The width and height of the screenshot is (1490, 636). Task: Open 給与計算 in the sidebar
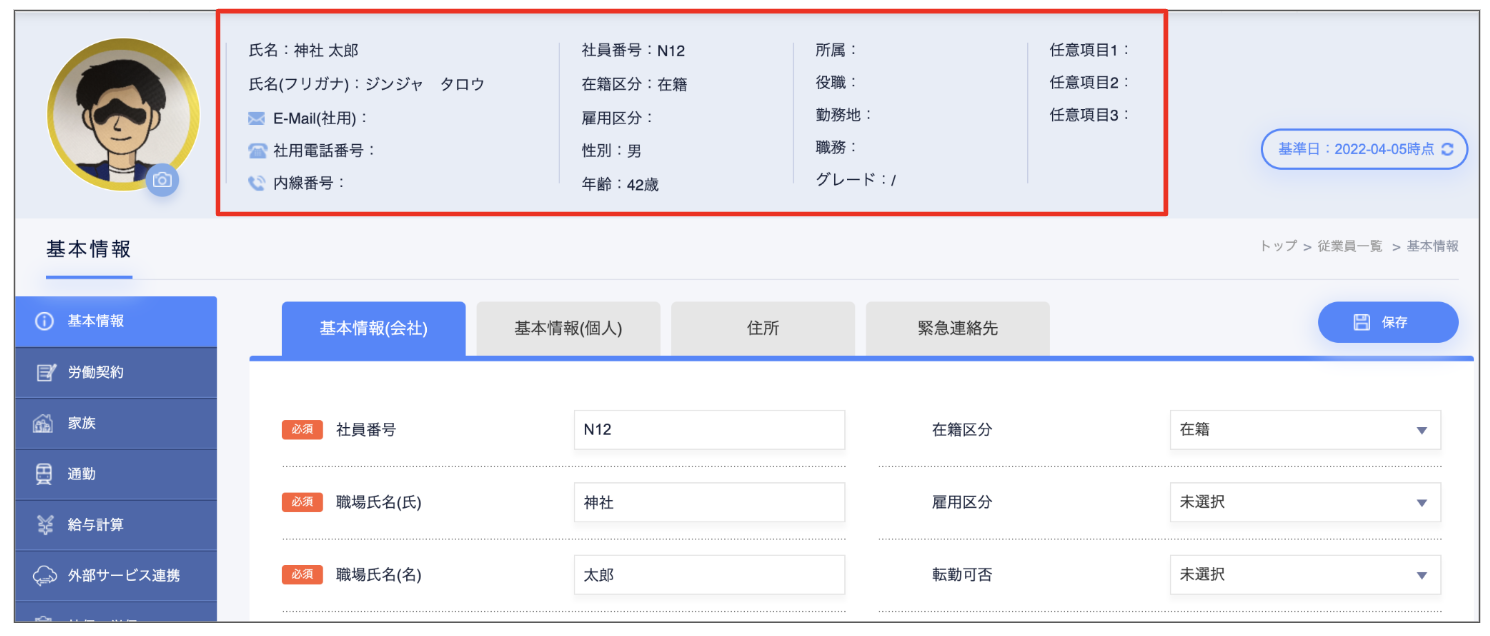[x=116, y=525]
